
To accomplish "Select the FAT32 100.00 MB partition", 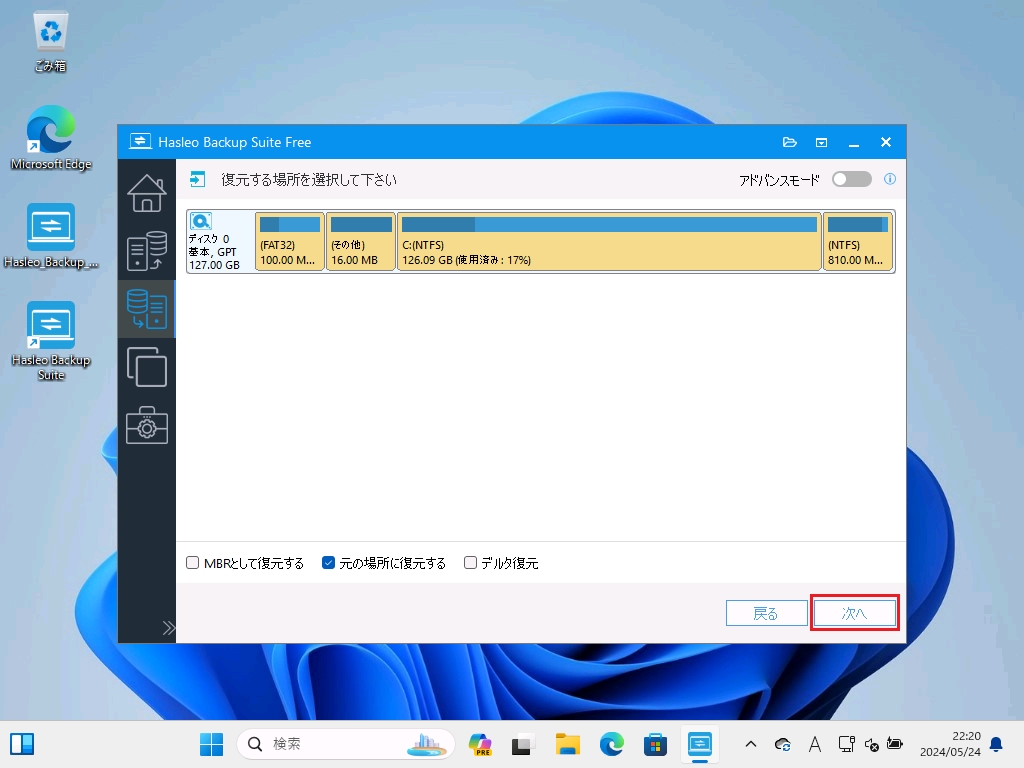I will (x=290, y=242).
